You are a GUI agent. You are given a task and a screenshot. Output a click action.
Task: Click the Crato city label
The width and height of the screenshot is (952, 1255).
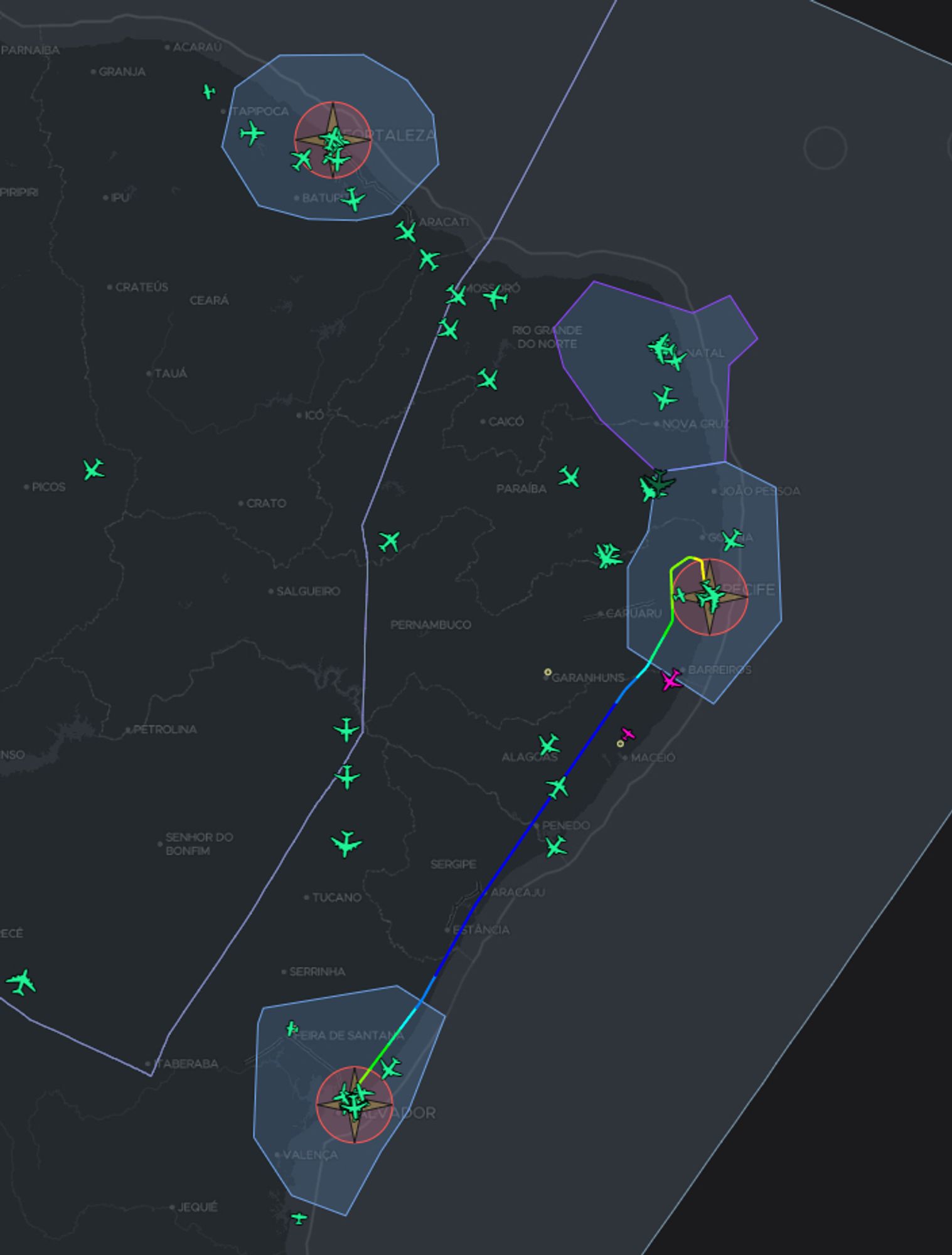tap(265, 503)
